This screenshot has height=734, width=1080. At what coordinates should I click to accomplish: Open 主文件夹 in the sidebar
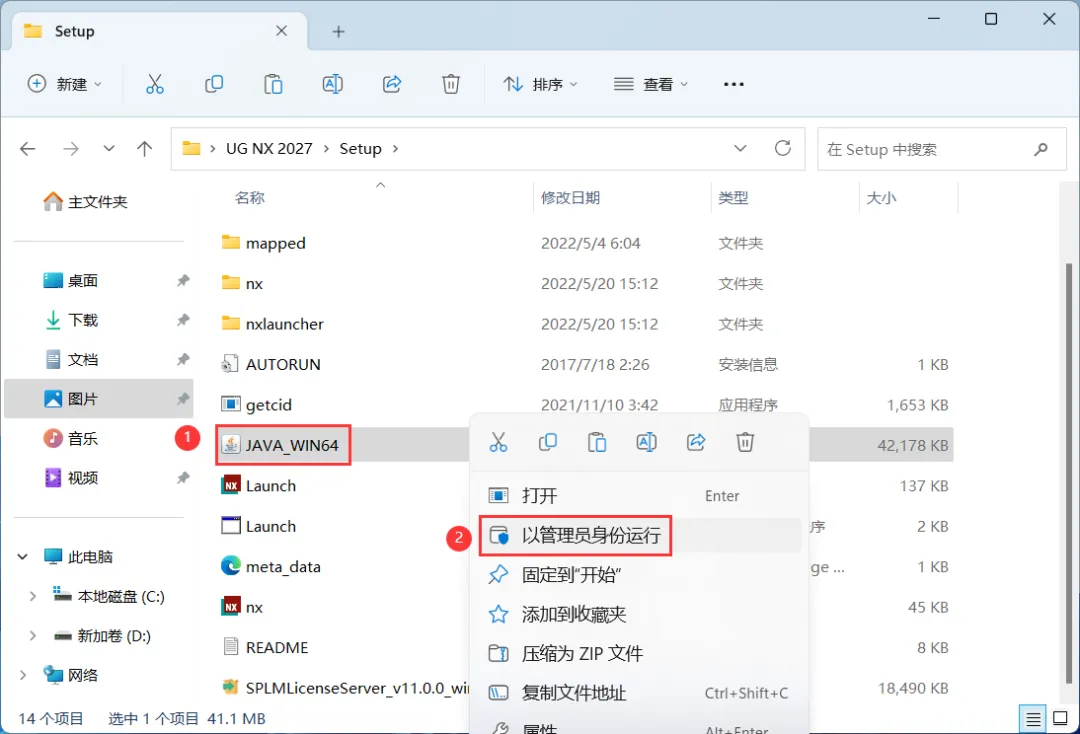[85, 202]
